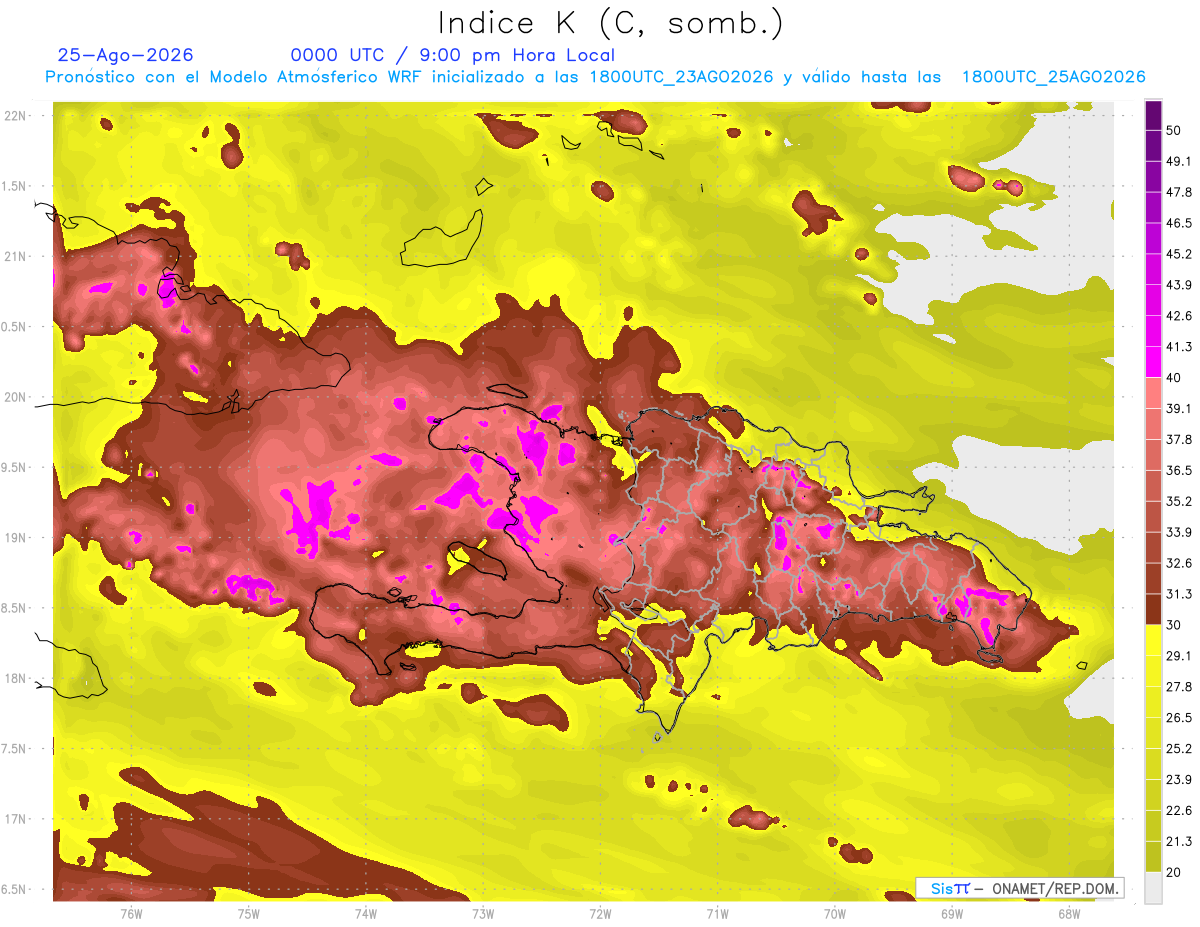Image resolution: width=1200 pixels, height=927 pixels.
Task: Click the '0.5N' latitude label
Action: (x=15, y=327)
